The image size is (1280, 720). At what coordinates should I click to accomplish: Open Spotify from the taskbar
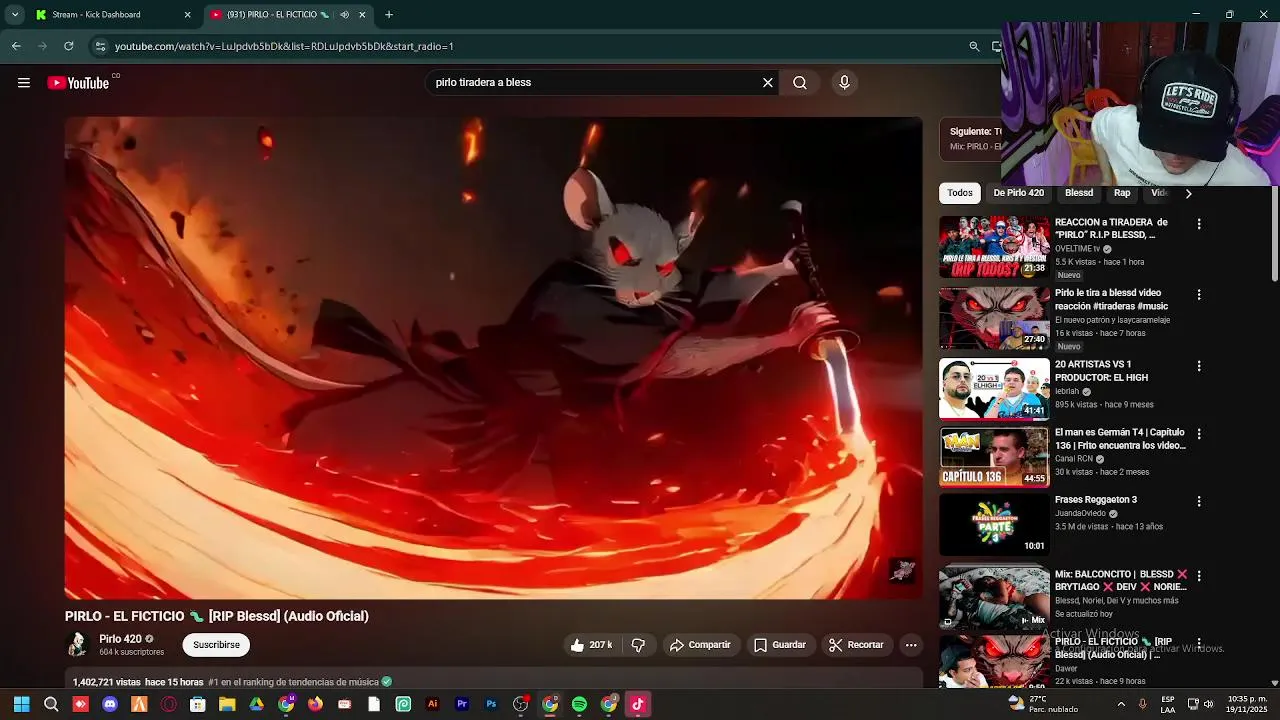tap(579, 704)
